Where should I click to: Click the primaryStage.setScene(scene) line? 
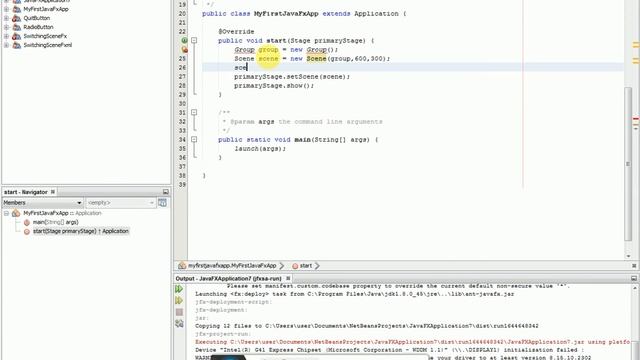point(292,76)
